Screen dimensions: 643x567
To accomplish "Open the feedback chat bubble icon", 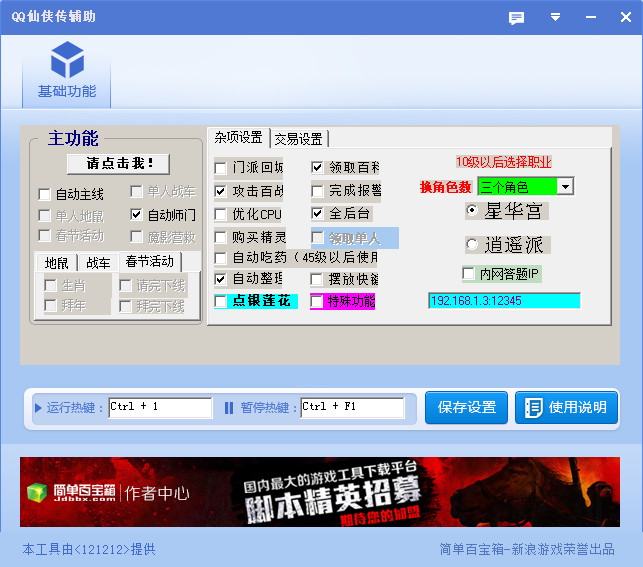I will coord(516,18).
